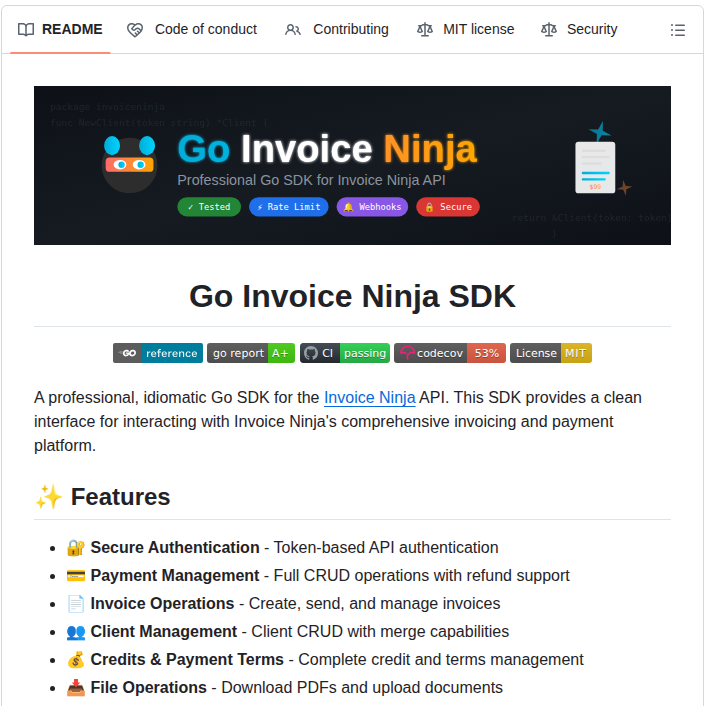The width and height of the screenshot is (705, 706).
Task: Click the README book icon
Action: (x=26, y=30)
